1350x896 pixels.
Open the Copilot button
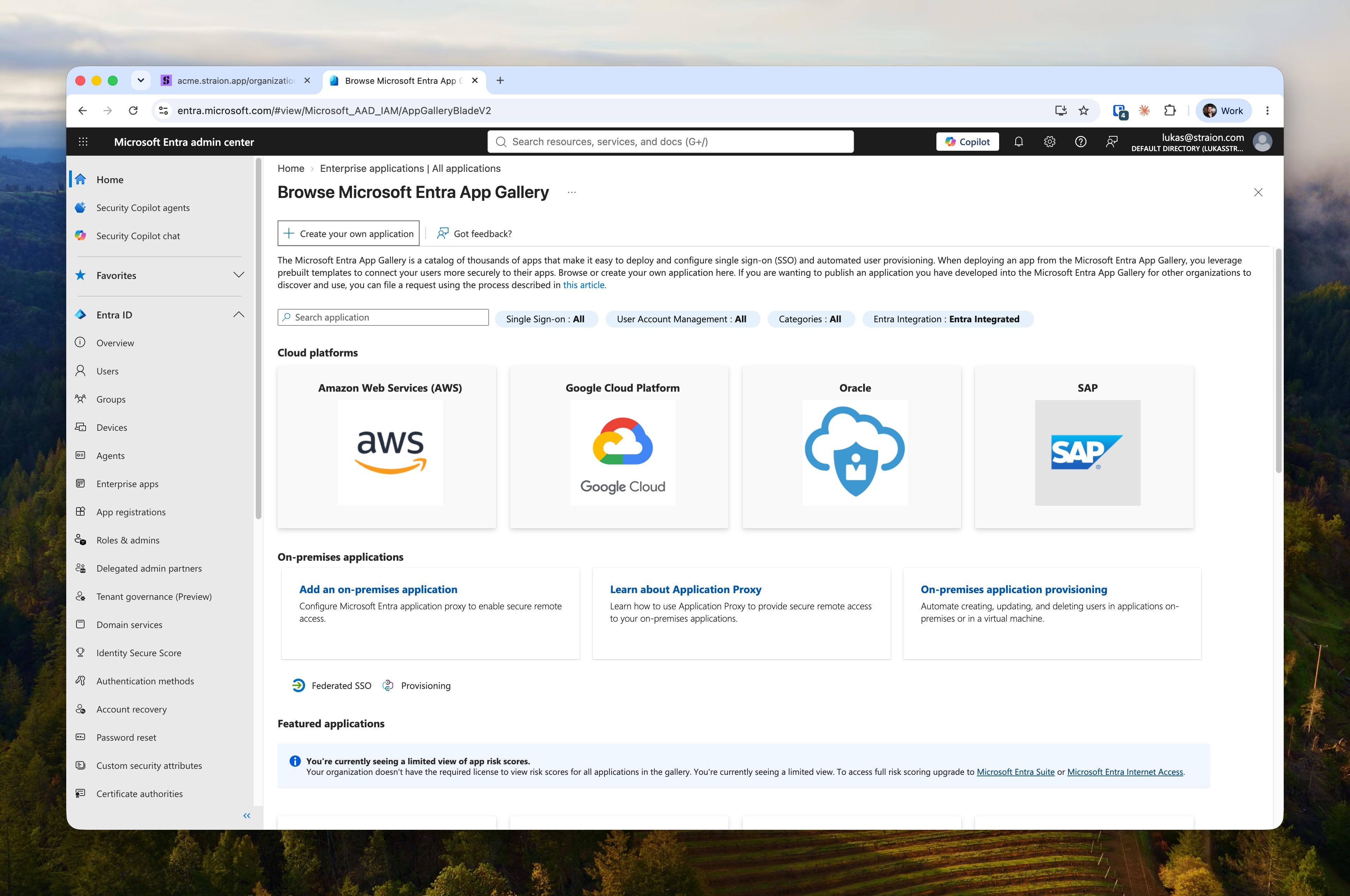pos(967,142)
